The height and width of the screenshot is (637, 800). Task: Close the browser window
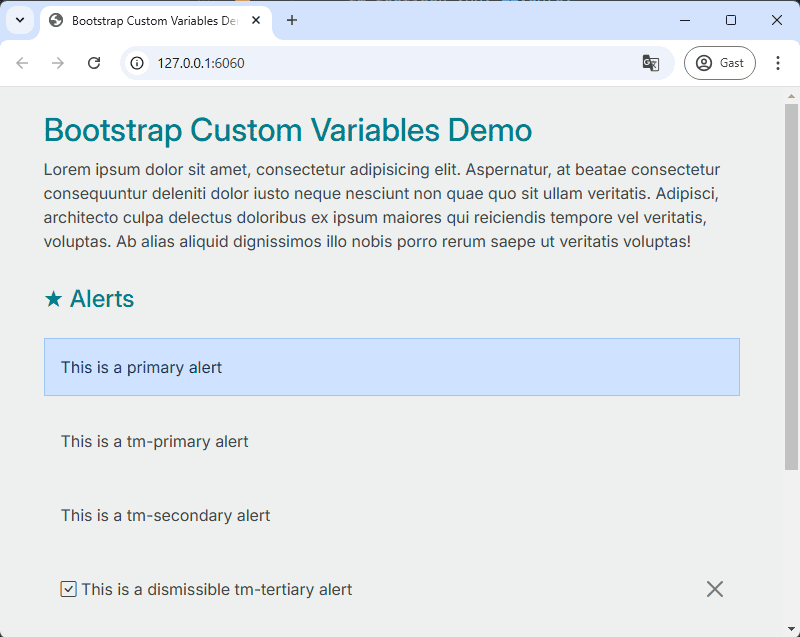tap(777, 20)
